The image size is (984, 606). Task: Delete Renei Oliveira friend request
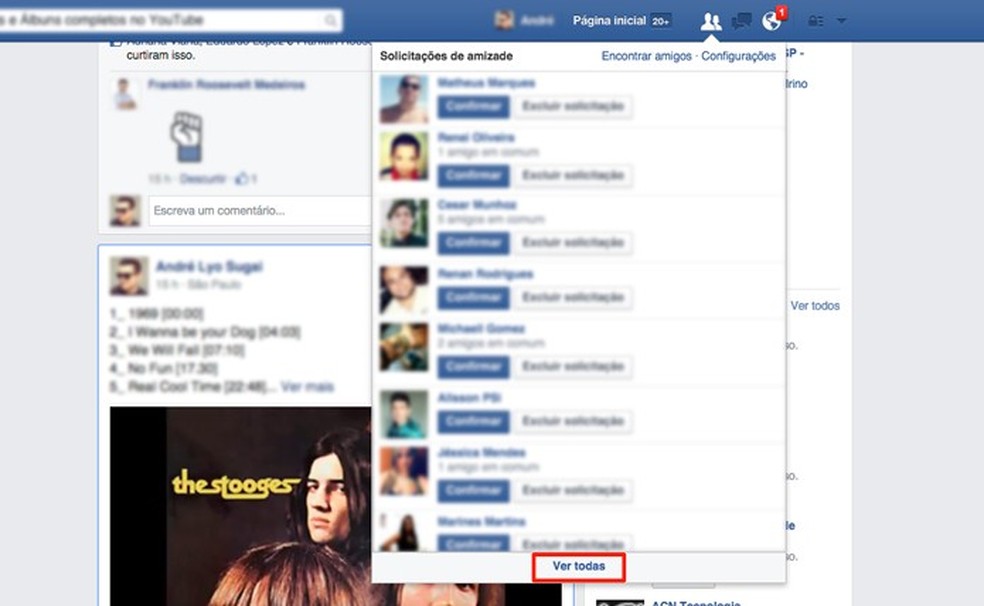point(573,175)
